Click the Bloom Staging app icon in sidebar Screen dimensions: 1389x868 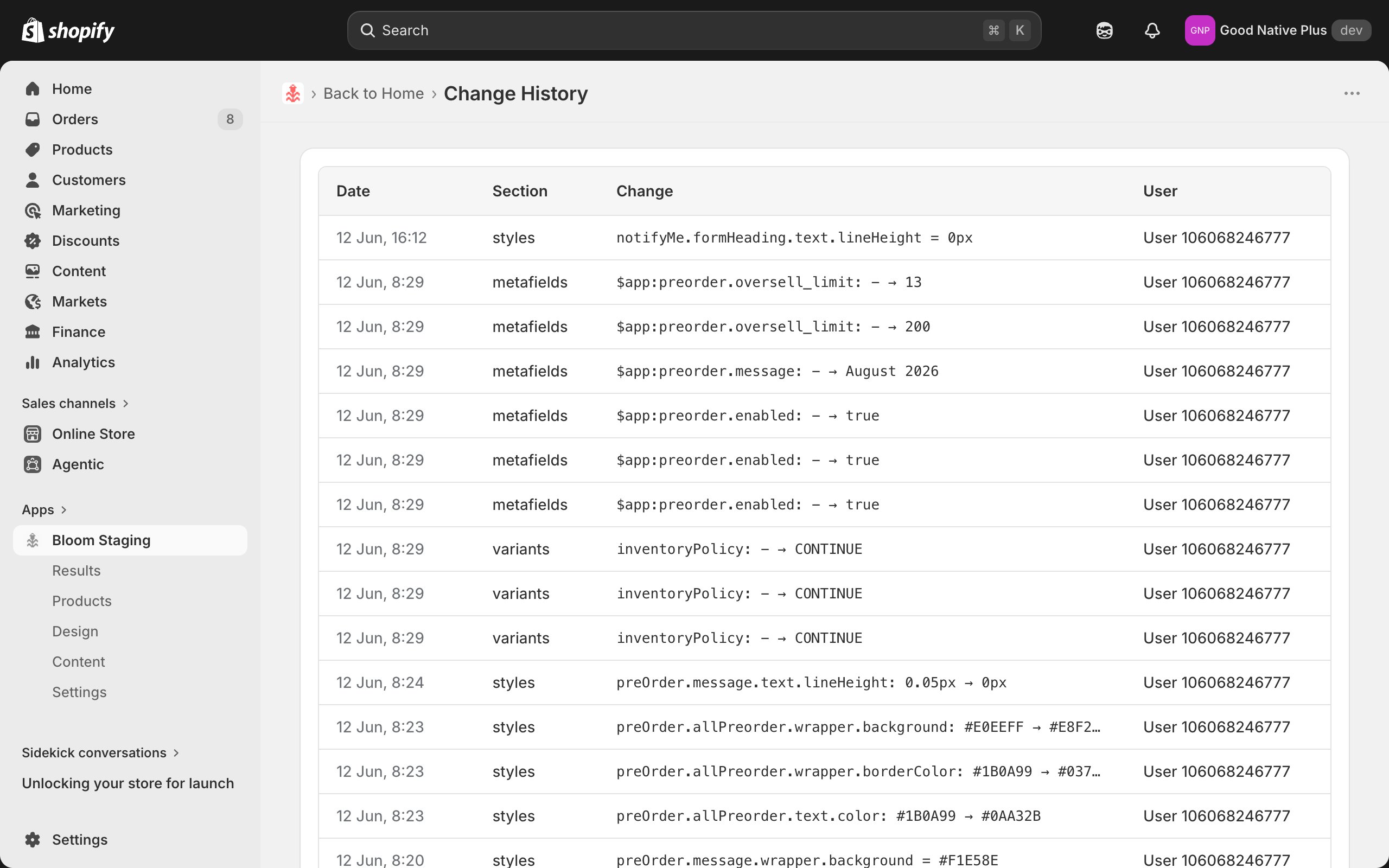[33, 541]
